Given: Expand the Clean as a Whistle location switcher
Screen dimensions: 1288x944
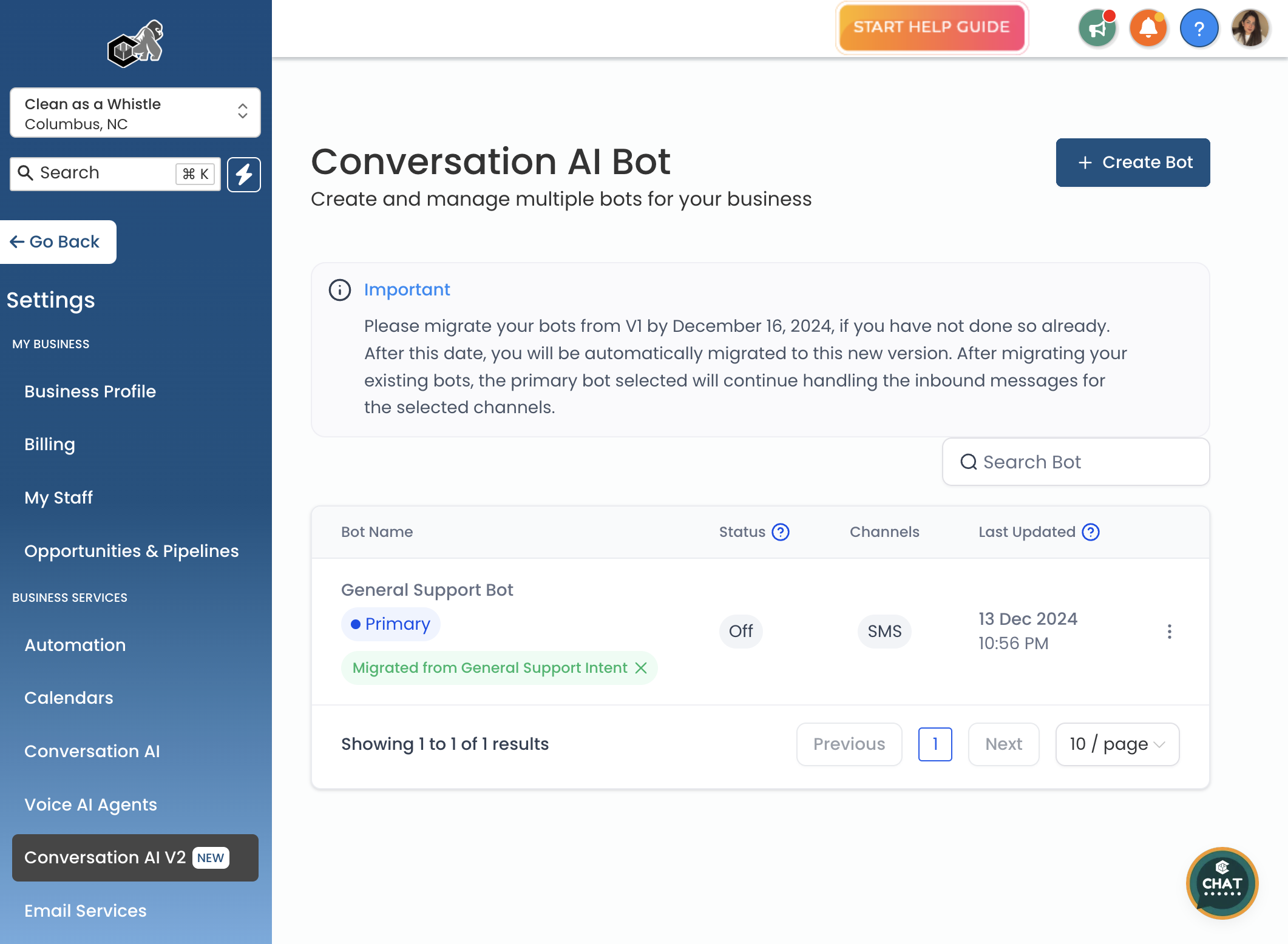Looking at the screenshot, I should (135, 113).
